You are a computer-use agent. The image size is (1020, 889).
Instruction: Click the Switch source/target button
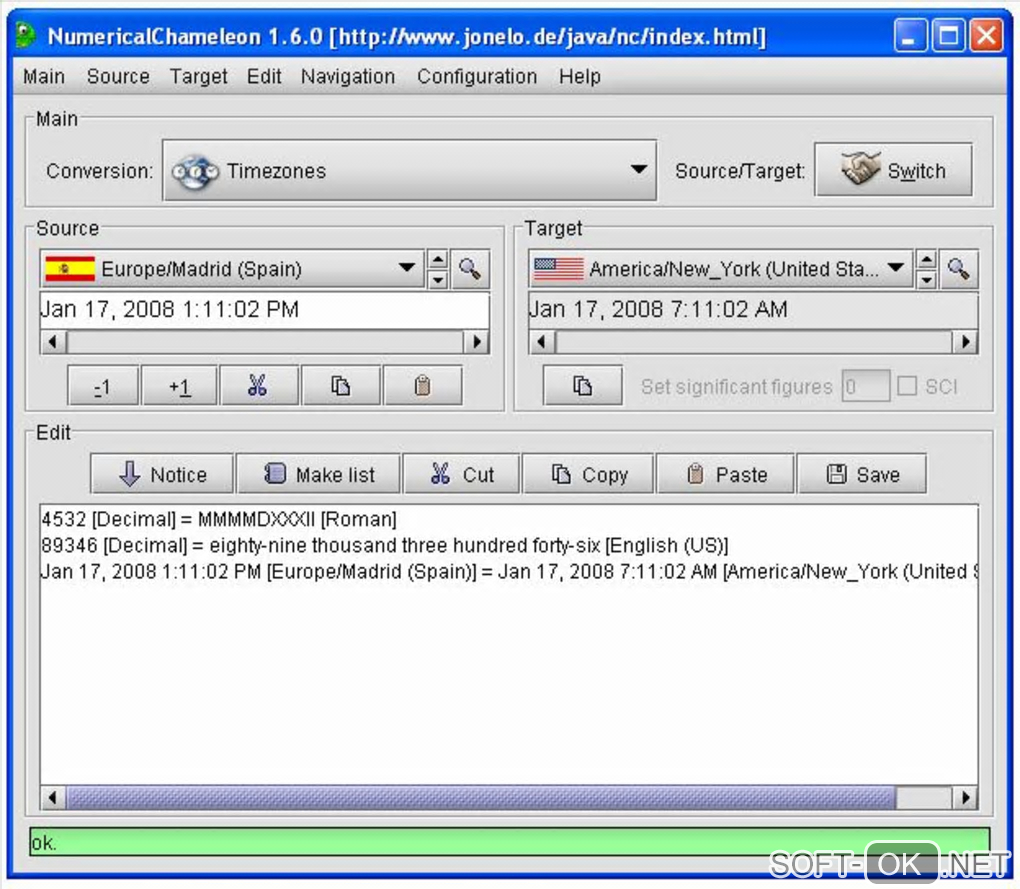[x=893, y=170]
